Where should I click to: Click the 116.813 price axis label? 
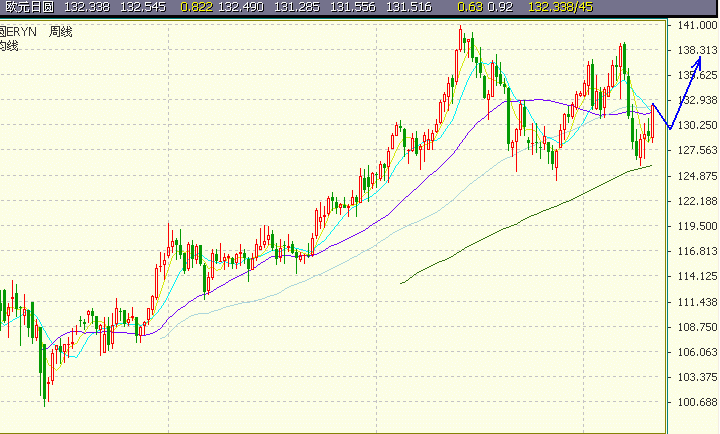coord(697,251)
